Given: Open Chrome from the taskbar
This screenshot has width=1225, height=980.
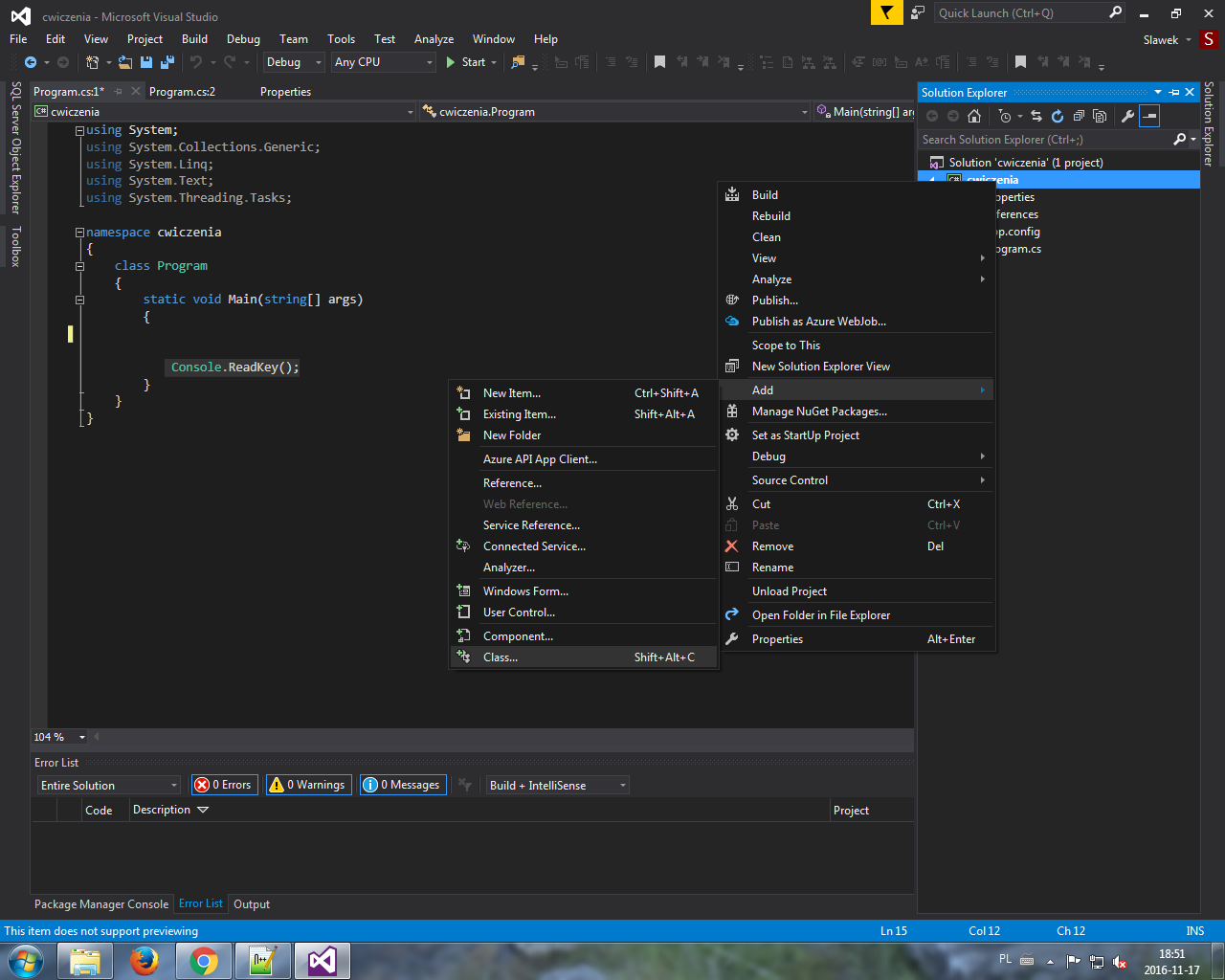Looking at the screenshot, I should click(x=204, y=961).
